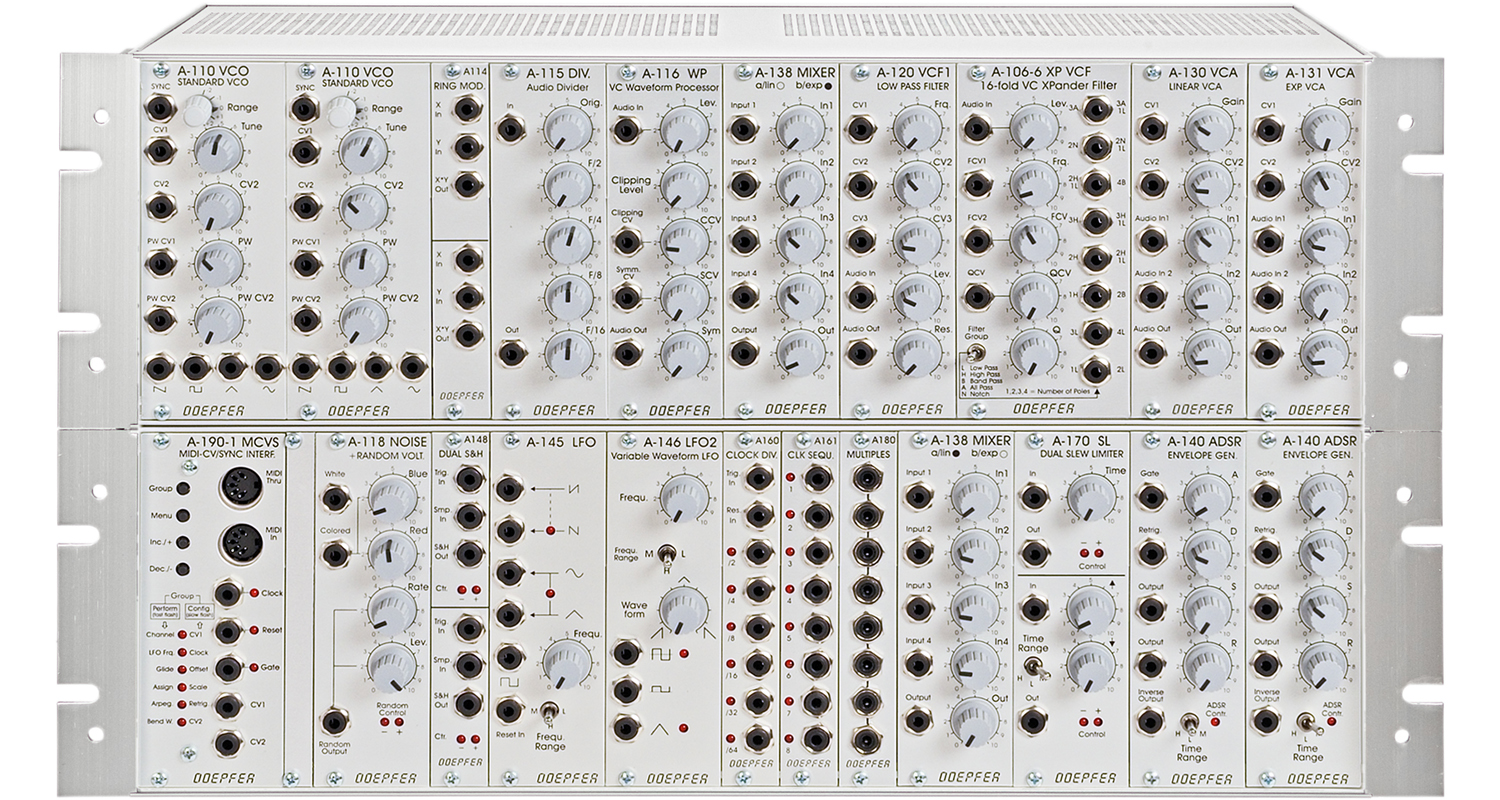Click the QCV jack on A-106-6 XP VCF
The height and width of the screenshot is (800, 1500).
pos(977,296)
